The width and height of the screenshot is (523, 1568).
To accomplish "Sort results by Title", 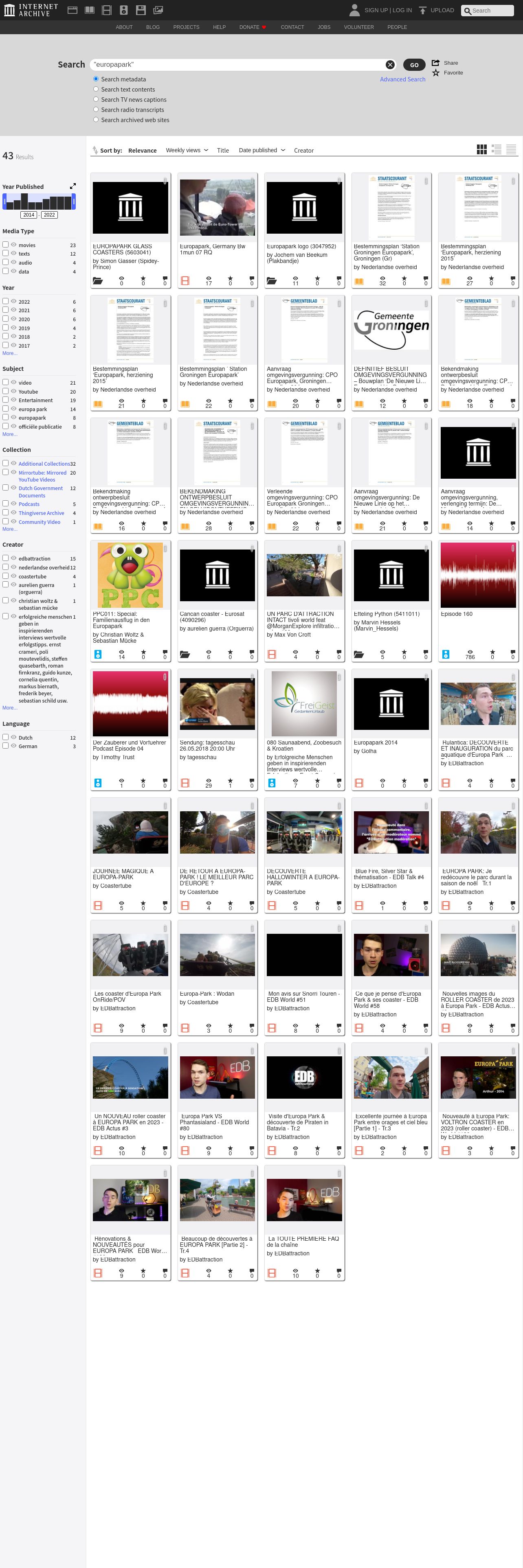I will [223, 150].
